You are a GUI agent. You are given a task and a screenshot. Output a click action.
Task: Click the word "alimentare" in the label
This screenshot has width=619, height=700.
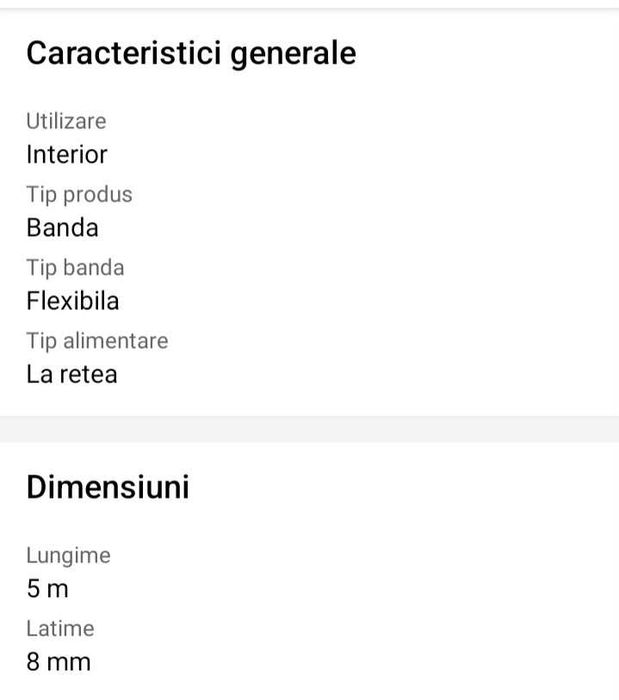[116, 341]
